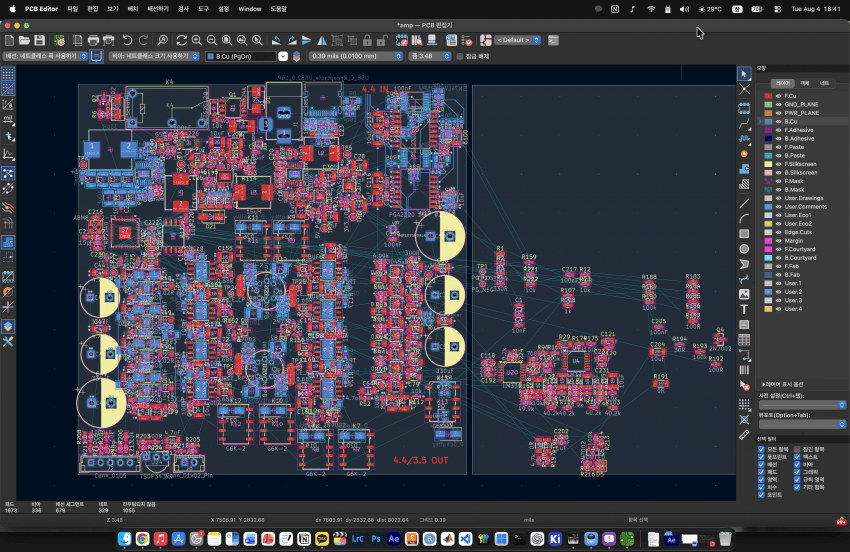Click the Find magnifier icon

click(162, 40)
